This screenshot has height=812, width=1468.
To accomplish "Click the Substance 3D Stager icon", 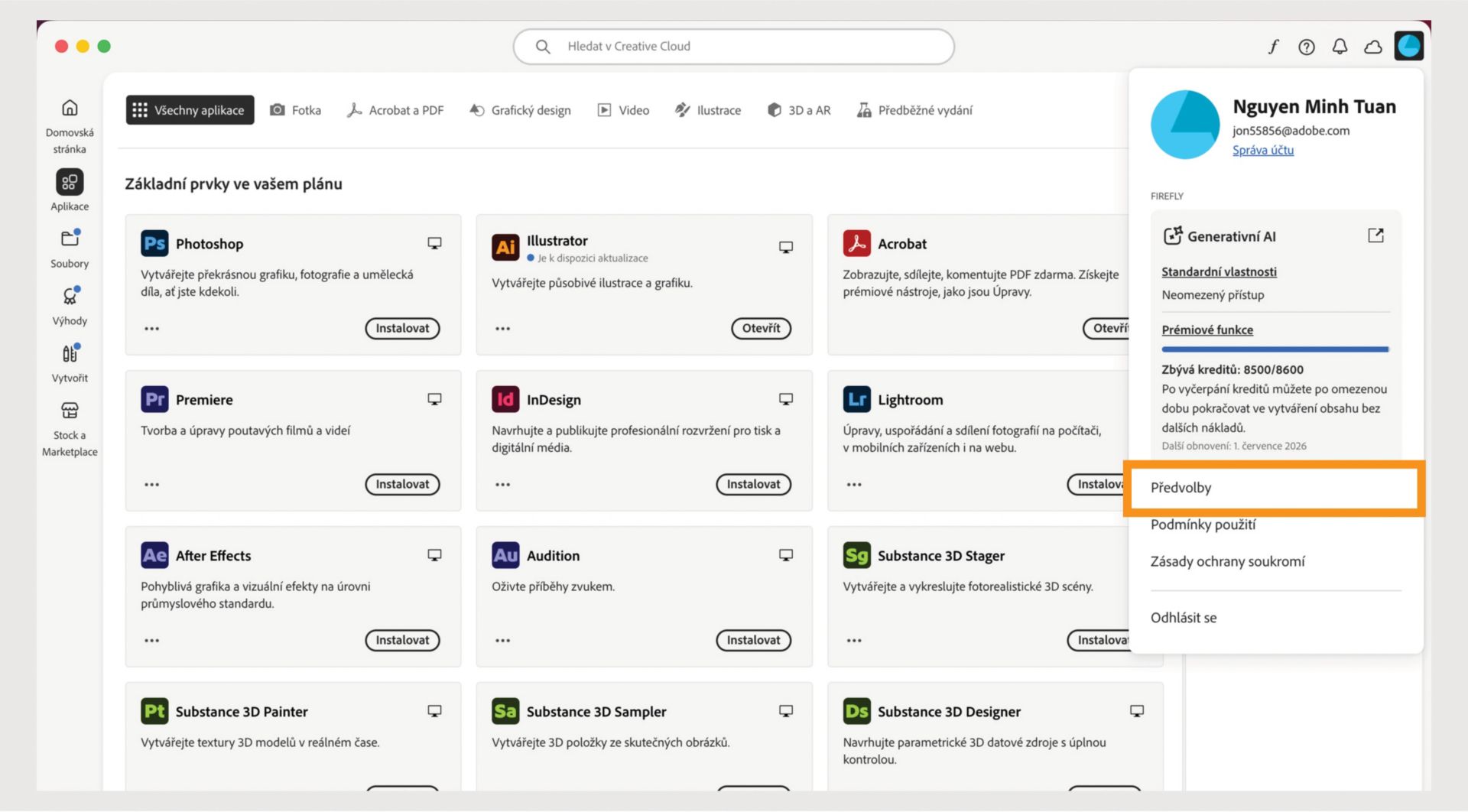I will point(856,555).
